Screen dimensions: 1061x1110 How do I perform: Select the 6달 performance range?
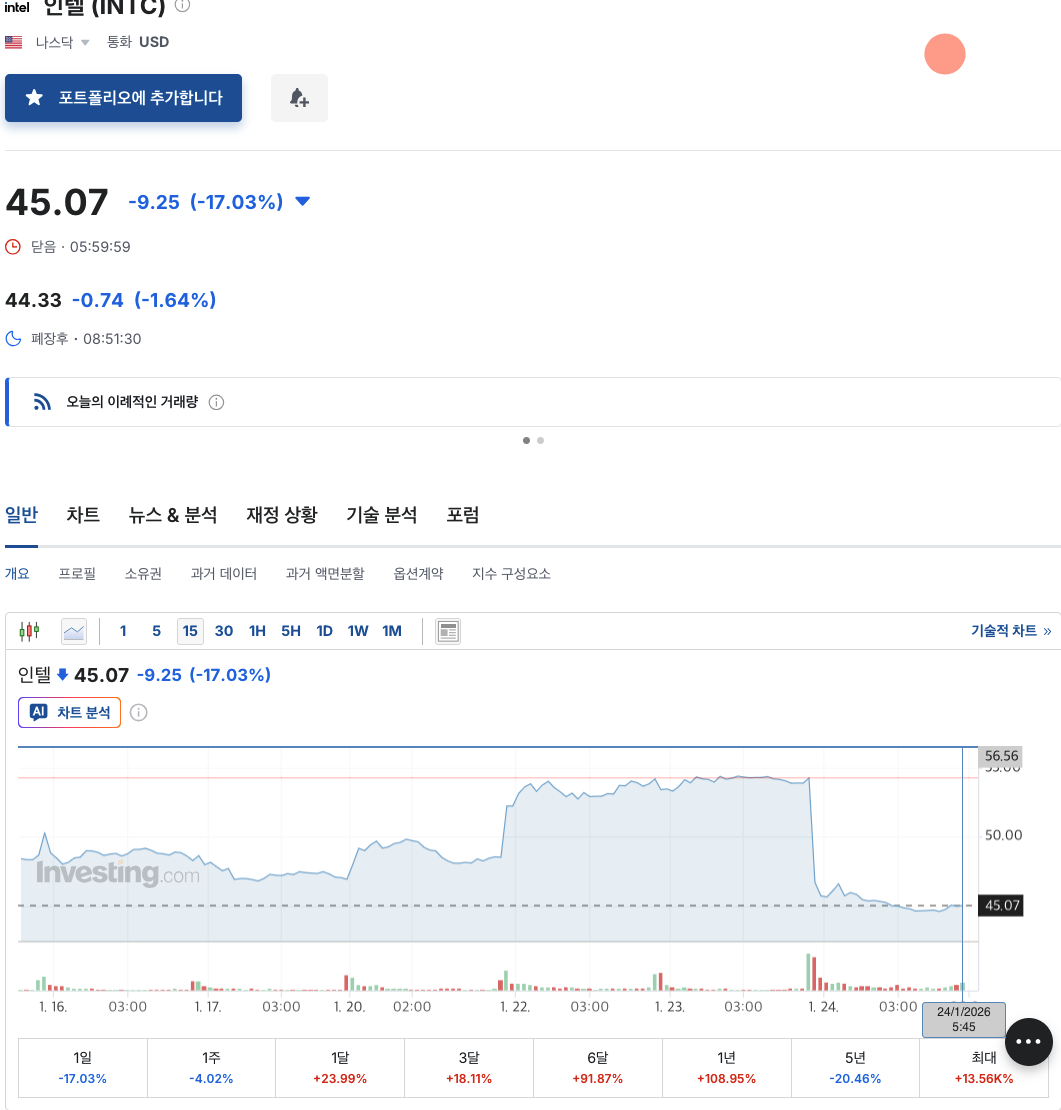coord(597,1068)
